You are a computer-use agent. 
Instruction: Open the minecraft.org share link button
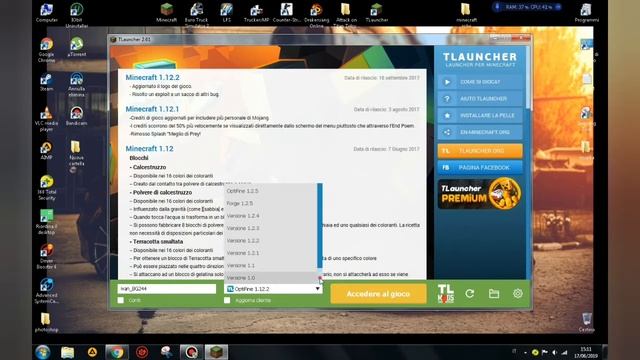pyautogui.click(x=480, y=132)
